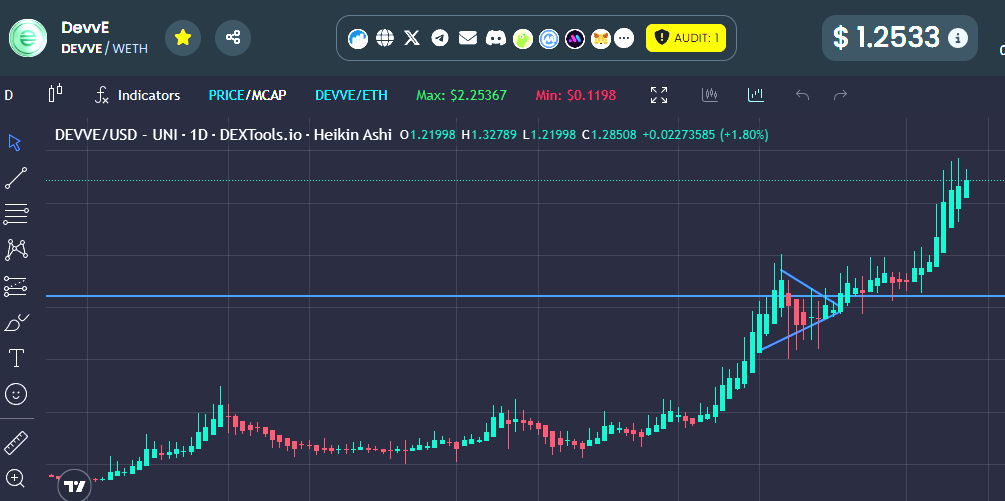Viewport: 1005px width, 501px height.
Task: Select the arrow cursor tool
Action: point(15,142)
